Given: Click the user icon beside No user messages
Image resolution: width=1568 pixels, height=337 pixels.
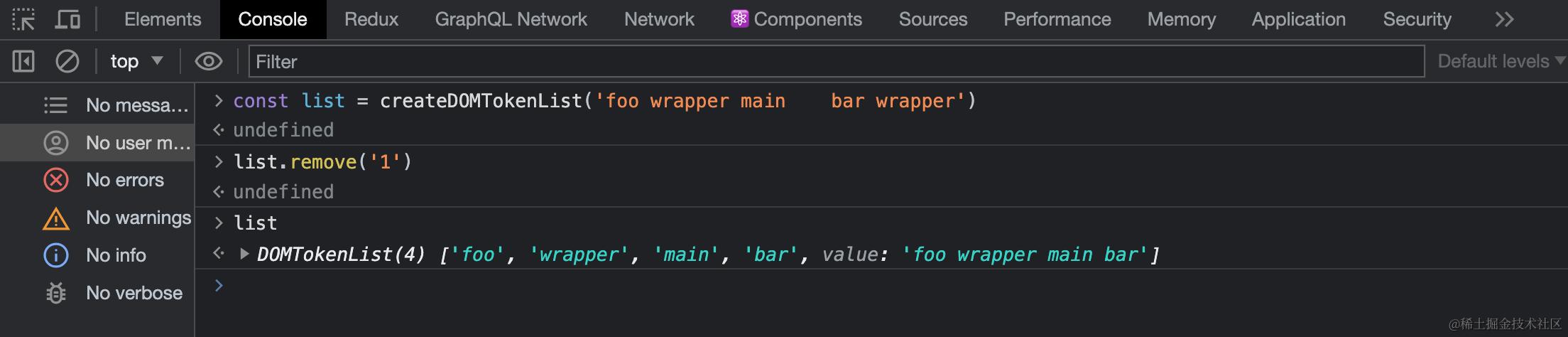Looking at the screenshot, I should click(56, 143).
